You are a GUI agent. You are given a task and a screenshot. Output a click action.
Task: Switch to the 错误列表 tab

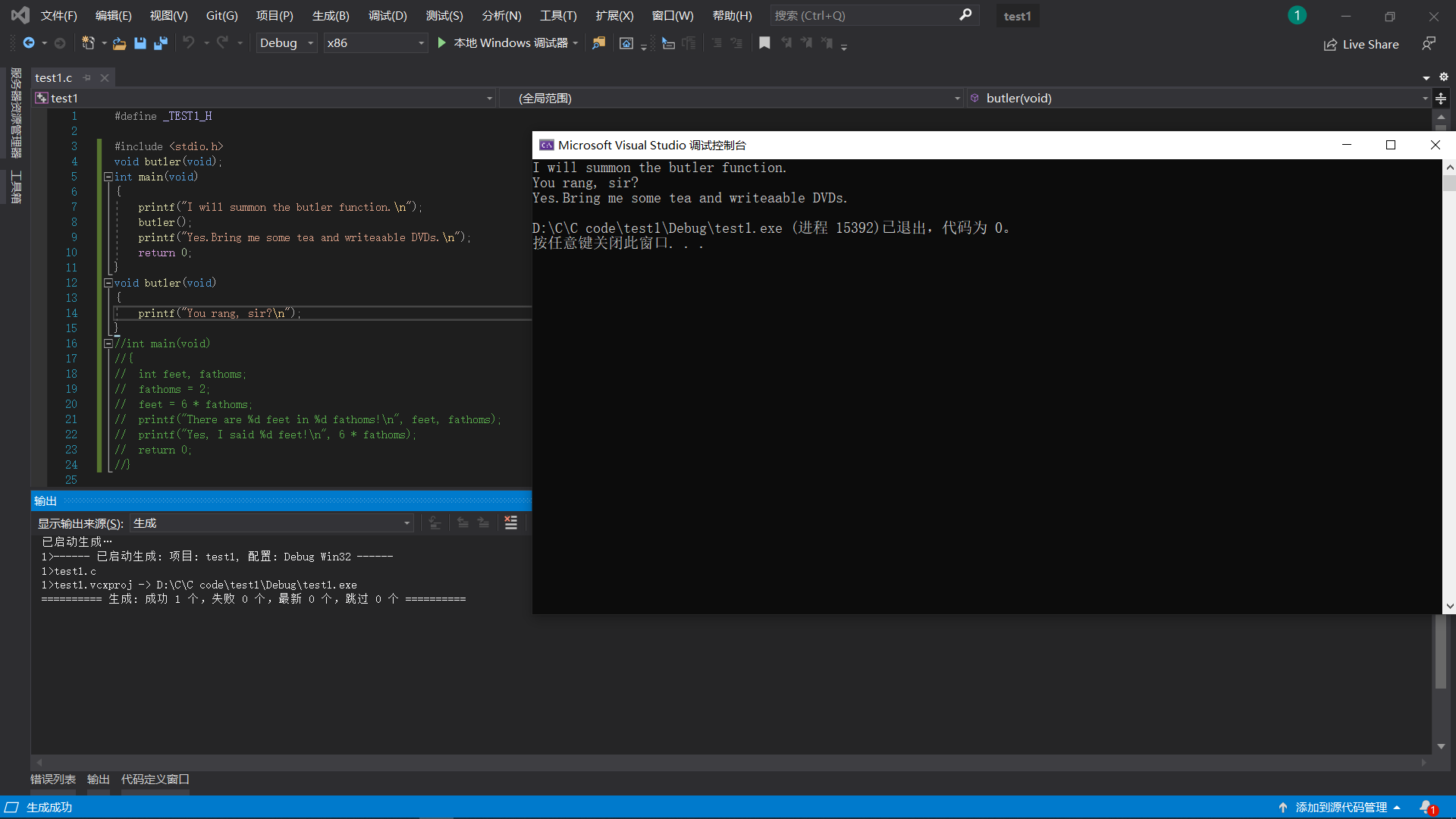[53, 779]
